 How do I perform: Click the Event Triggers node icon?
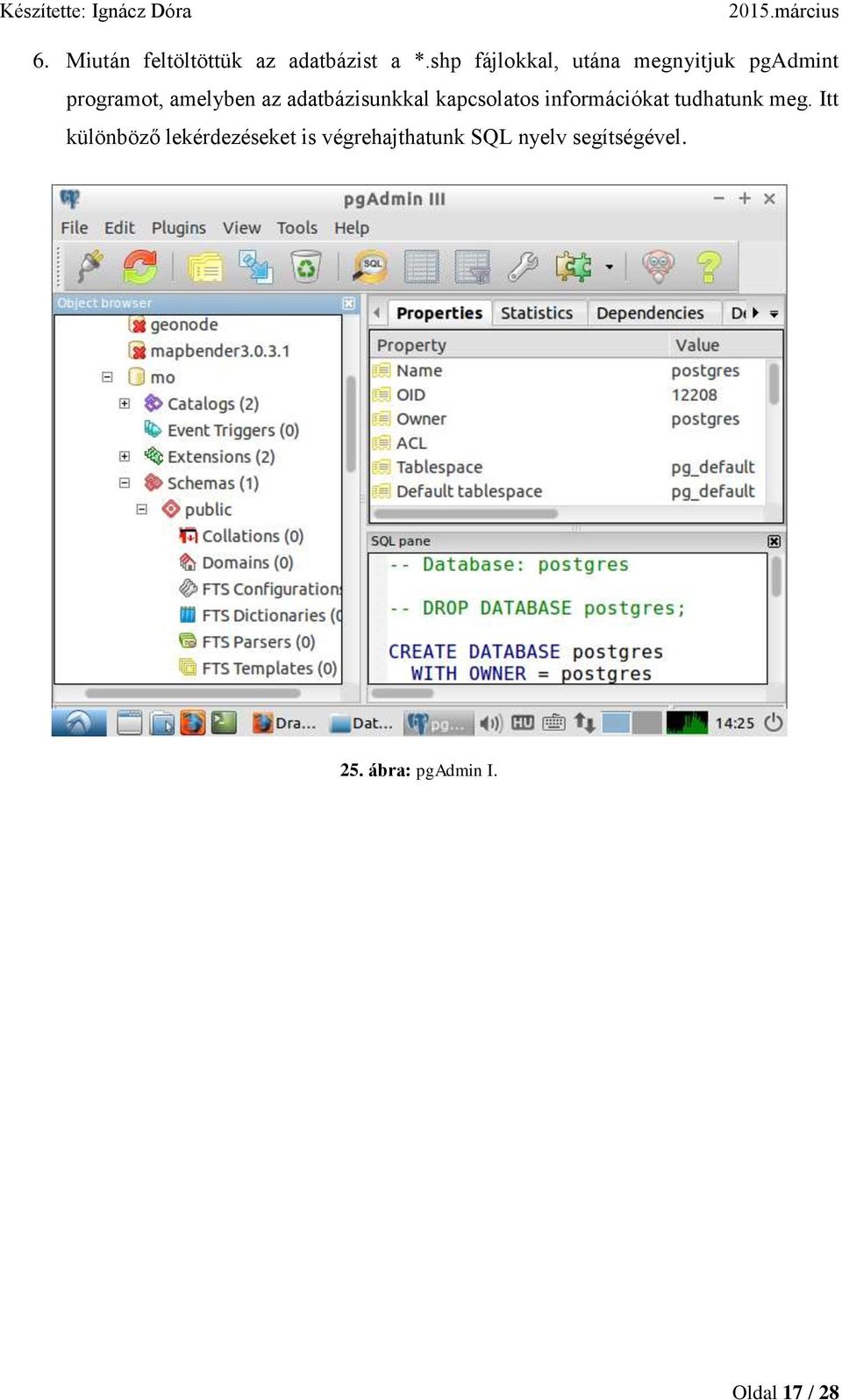pos(153,430)
